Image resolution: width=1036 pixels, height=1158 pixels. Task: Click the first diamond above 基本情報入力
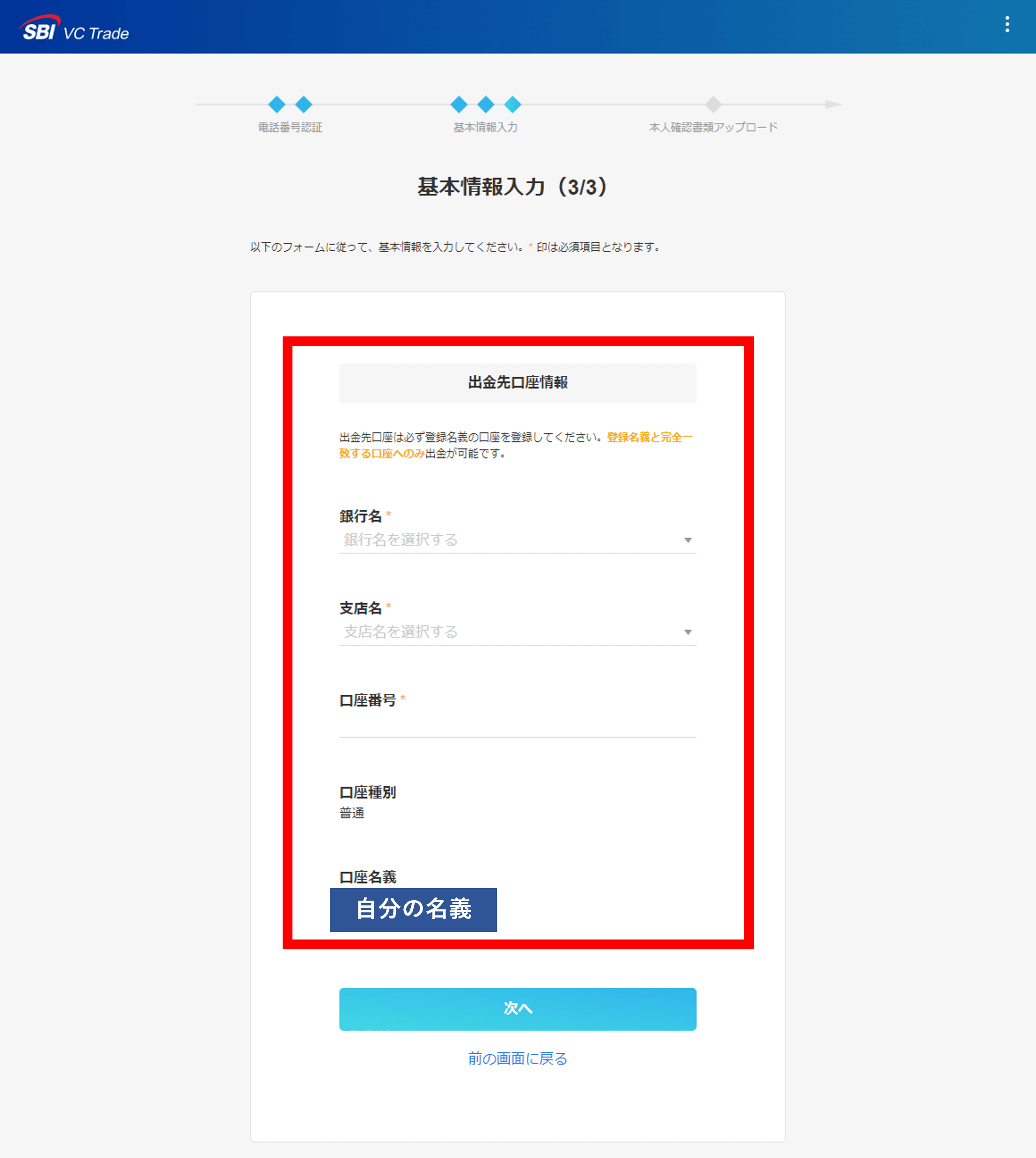[x=459, y=105]
